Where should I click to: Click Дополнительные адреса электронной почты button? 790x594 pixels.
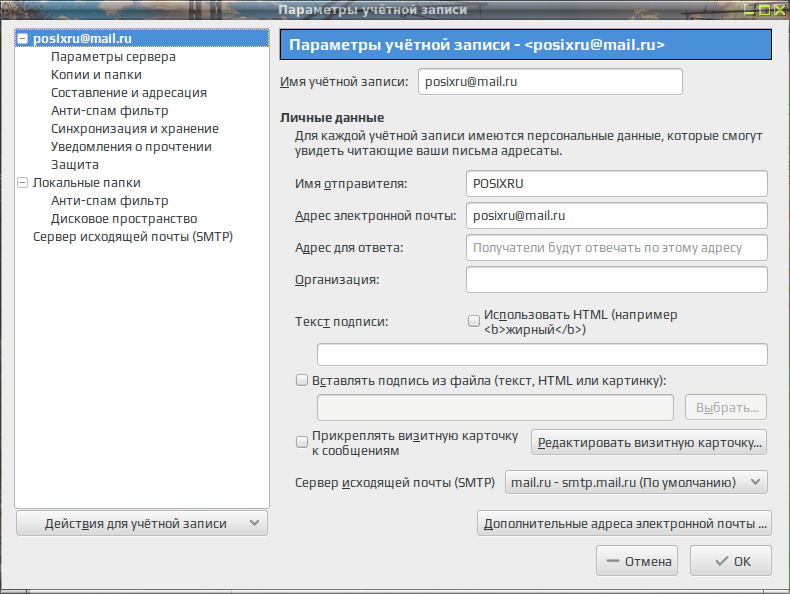624,523
